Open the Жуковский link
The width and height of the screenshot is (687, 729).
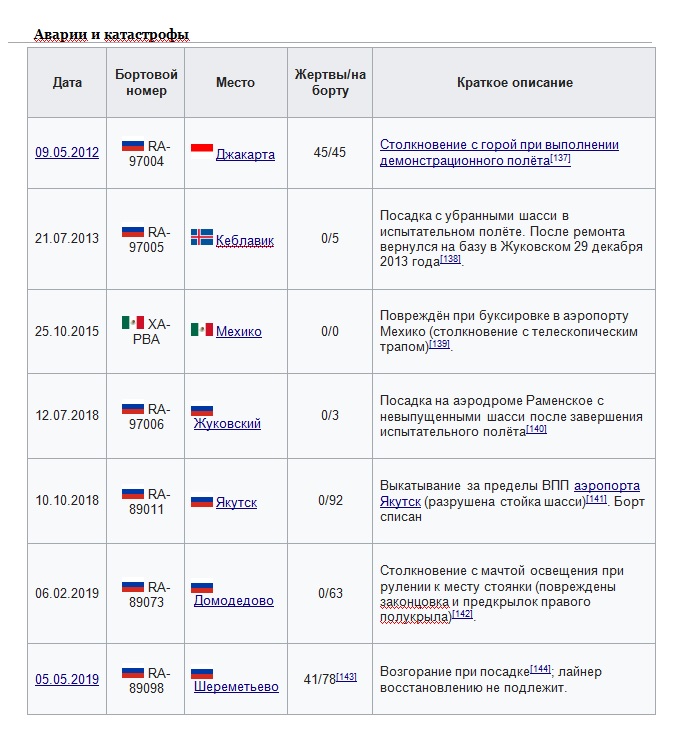pos(227,423)
